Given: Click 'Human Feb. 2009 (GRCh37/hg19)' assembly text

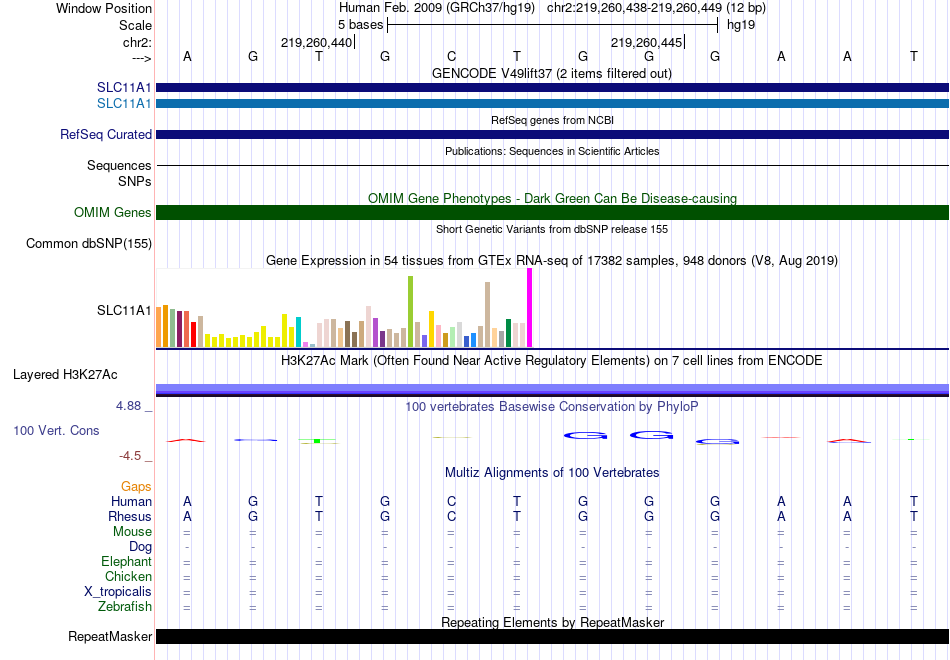Looking at the screenshot, I should click(437, 8).
